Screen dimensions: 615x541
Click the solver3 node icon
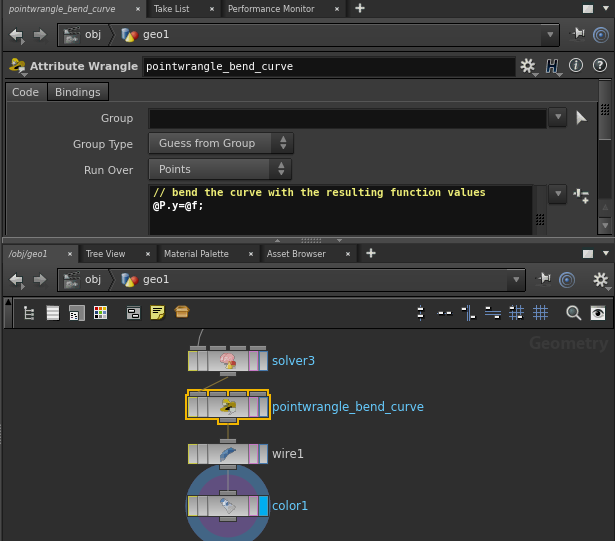point(227,360)
